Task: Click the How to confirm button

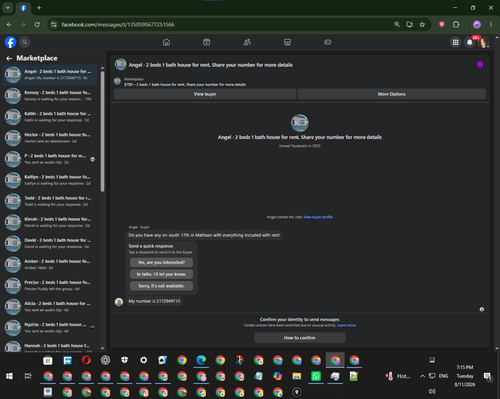Action: point(300,338)
